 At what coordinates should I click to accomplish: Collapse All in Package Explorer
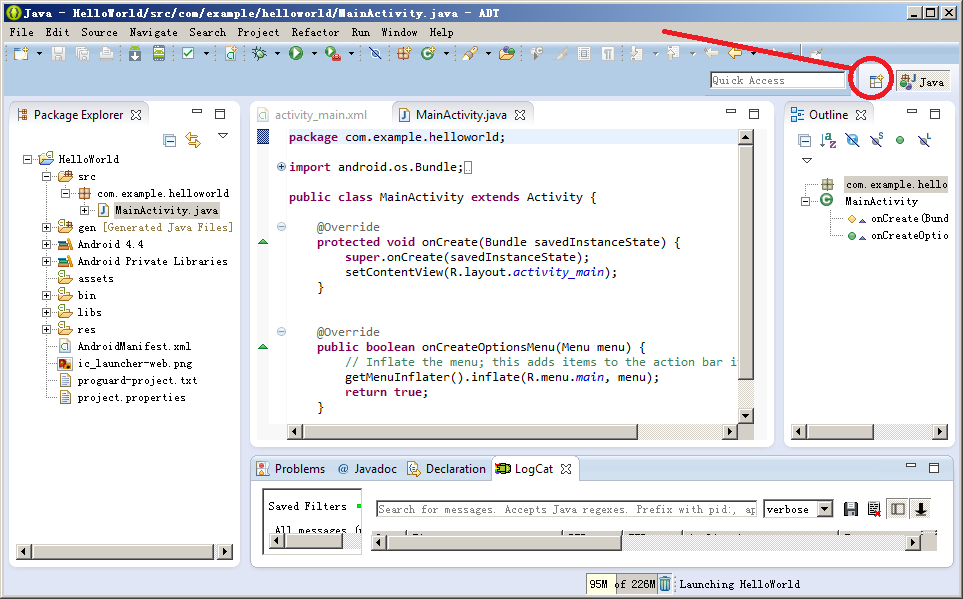[170, 141]
